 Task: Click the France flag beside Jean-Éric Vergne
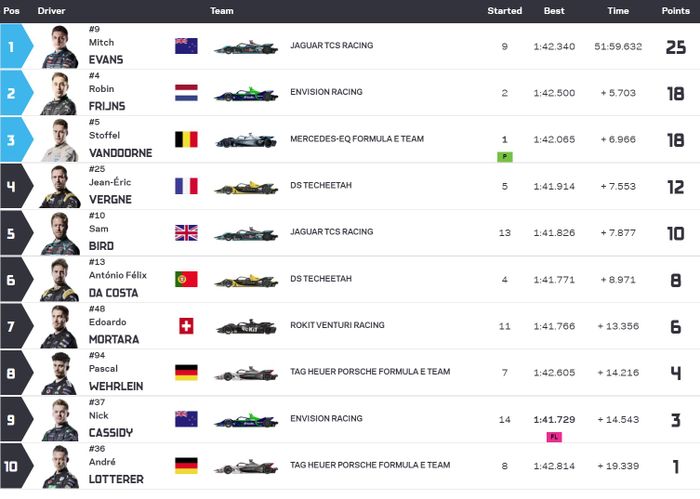pyautogui.click(x=186, y=186)
